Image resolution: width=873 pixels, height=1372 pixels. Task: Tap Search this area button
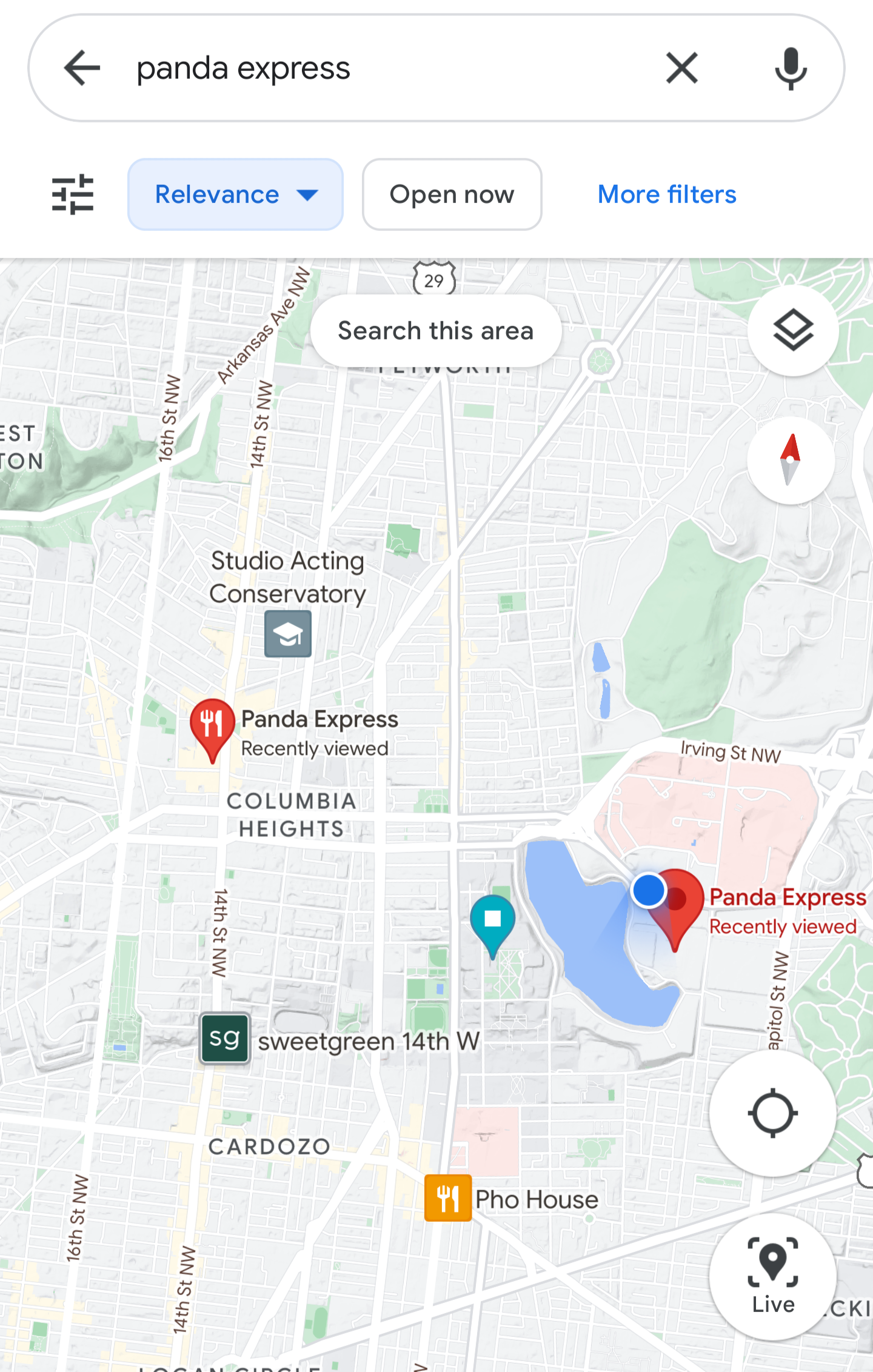coord(436,331)
